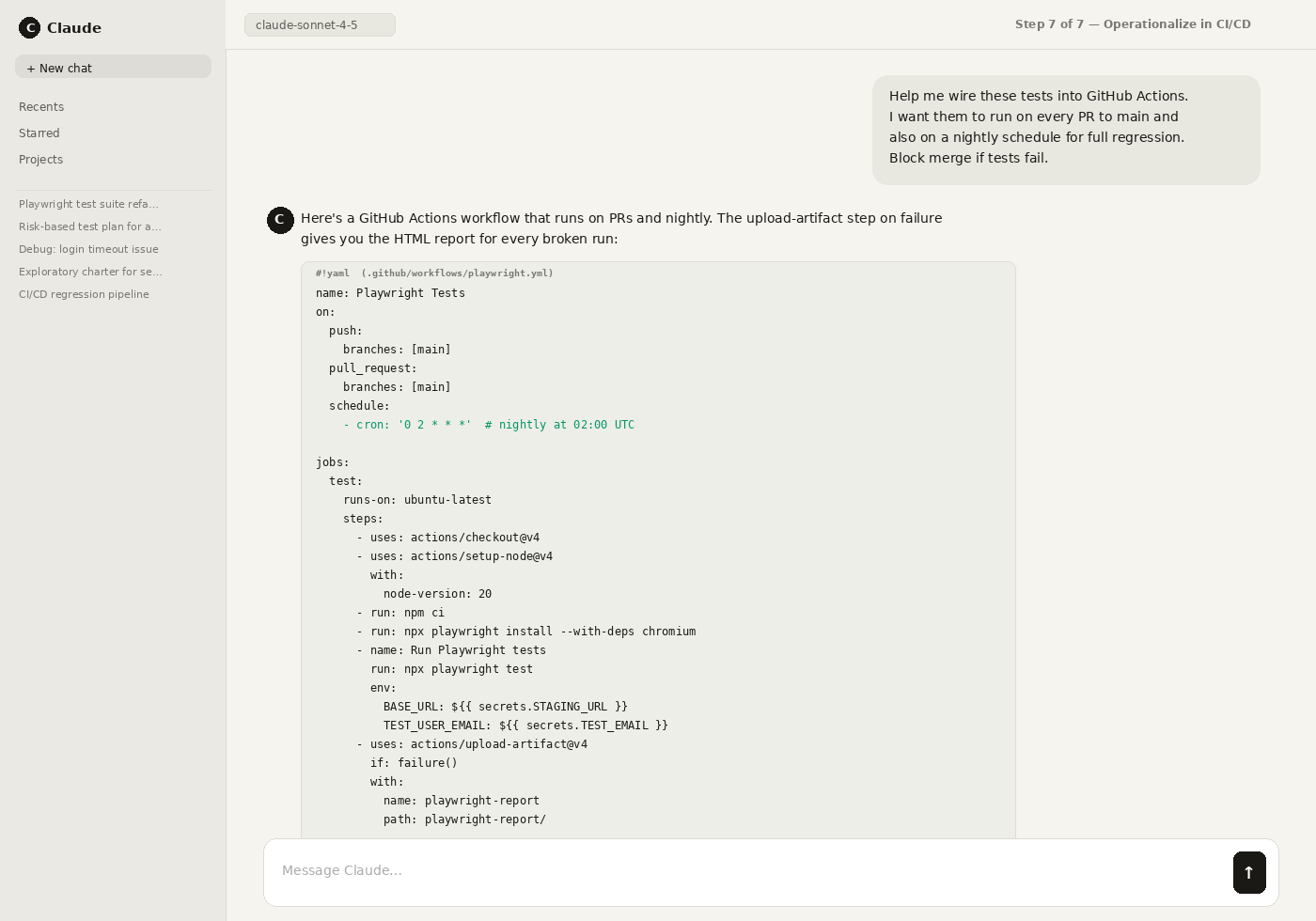Viewport: 1316px width, 921px height.
Task: Click the 'uses: actions/upload-artifact@v4' line
Action: click(x=472, y=744)
